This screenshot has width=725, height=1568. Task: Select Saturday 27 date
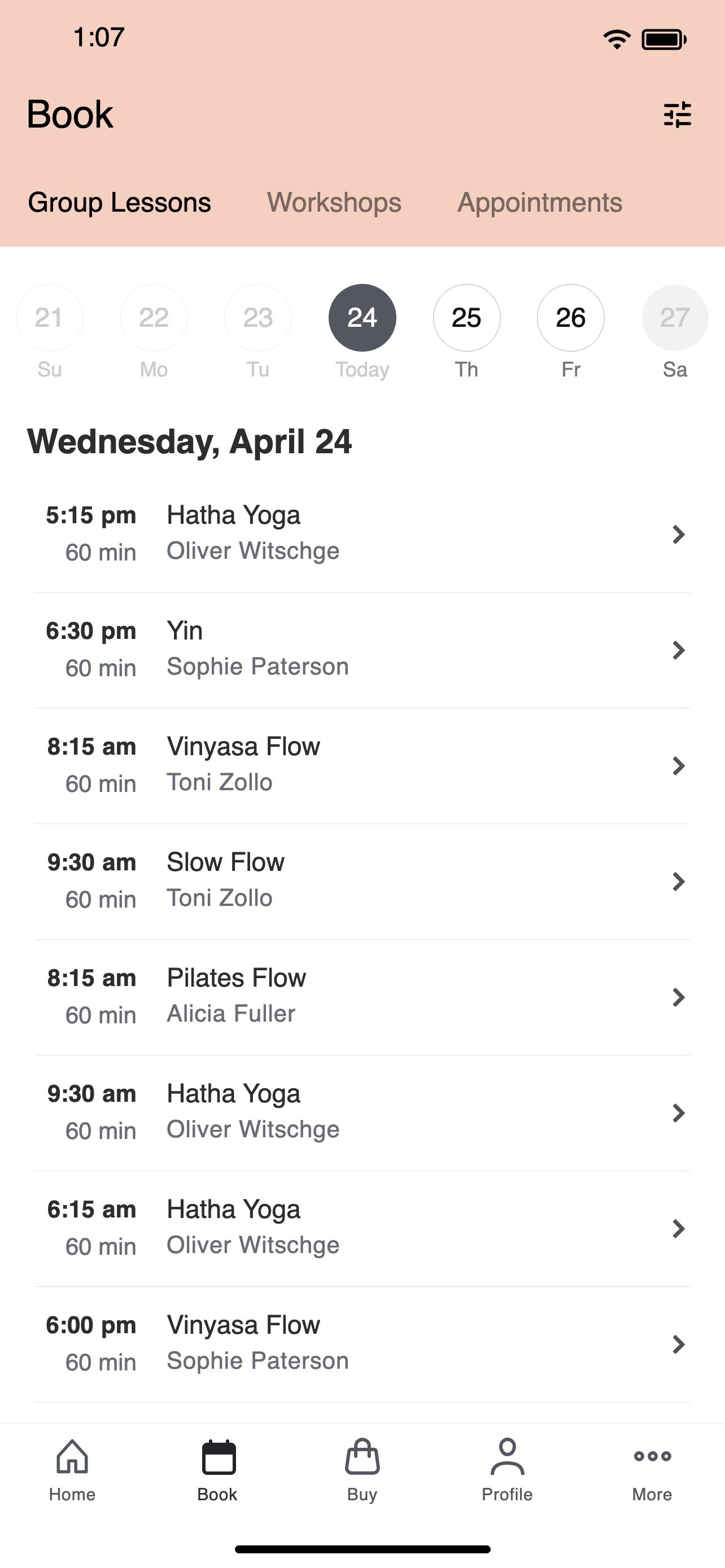(x=675, y=318)
